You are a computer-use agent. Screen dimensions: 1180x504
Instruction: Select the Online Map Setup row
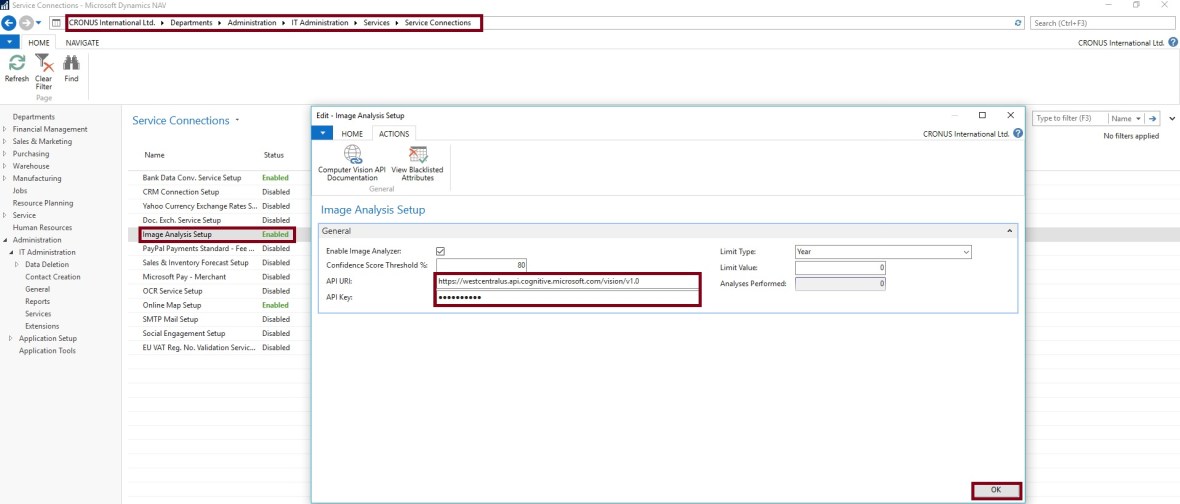click(172, 305)
